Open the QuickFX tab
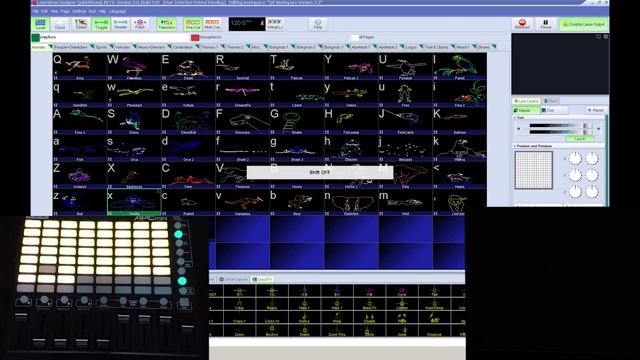Viewport: 640px width, 360px height. click(262, 279)
